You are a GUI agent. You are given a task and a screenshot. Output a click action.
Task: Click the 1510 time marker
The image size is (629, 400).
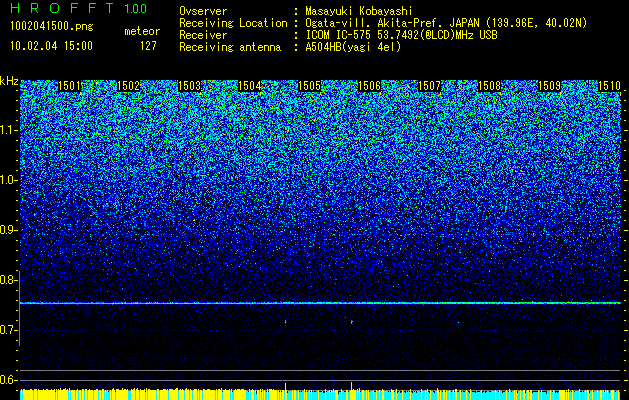pos(609,86)
